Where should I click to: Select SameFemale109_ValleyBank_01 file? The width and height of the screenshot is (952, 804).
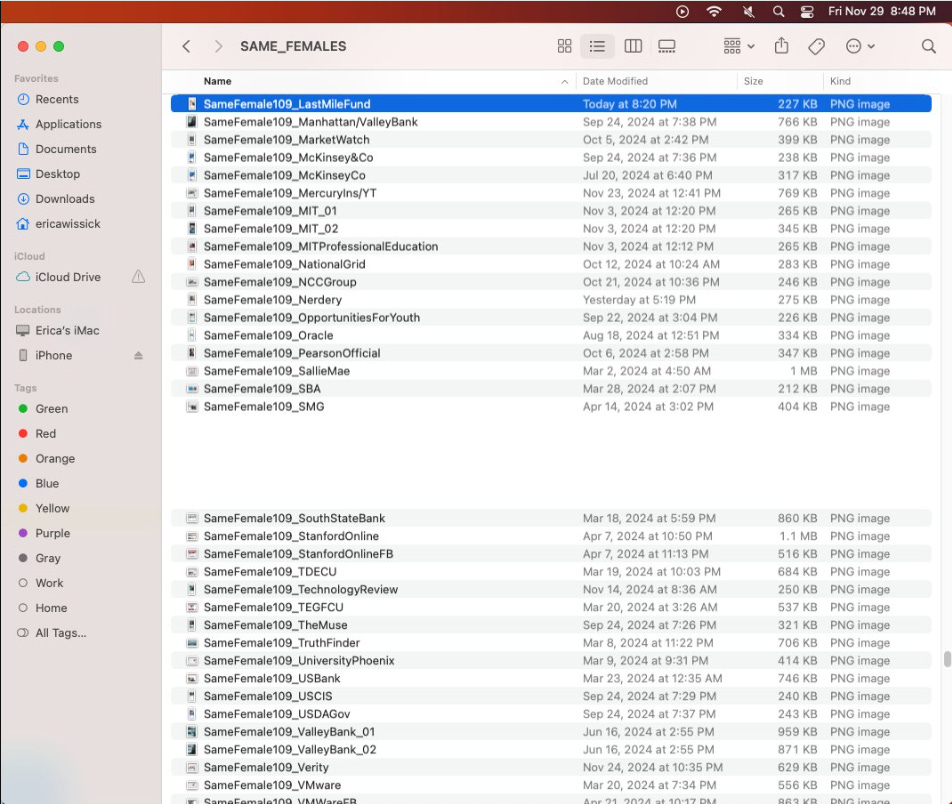[x=551, y=732]
